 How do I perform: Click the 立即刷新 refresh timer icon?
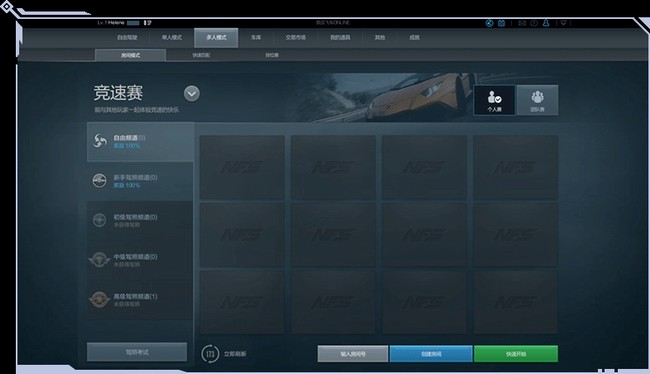coord(210,354)
